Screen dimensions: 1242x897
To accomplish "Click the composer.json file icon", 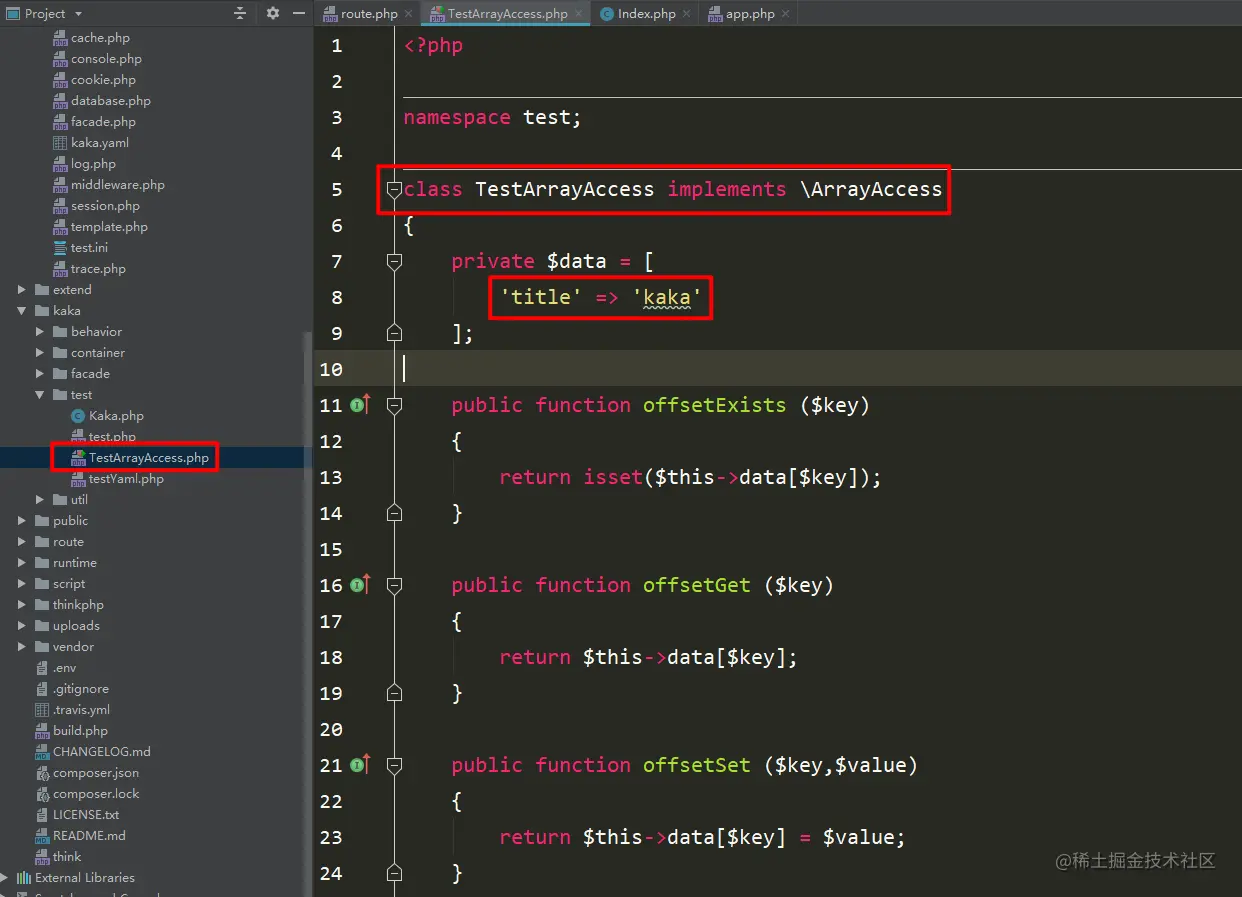I will (42, 772).
